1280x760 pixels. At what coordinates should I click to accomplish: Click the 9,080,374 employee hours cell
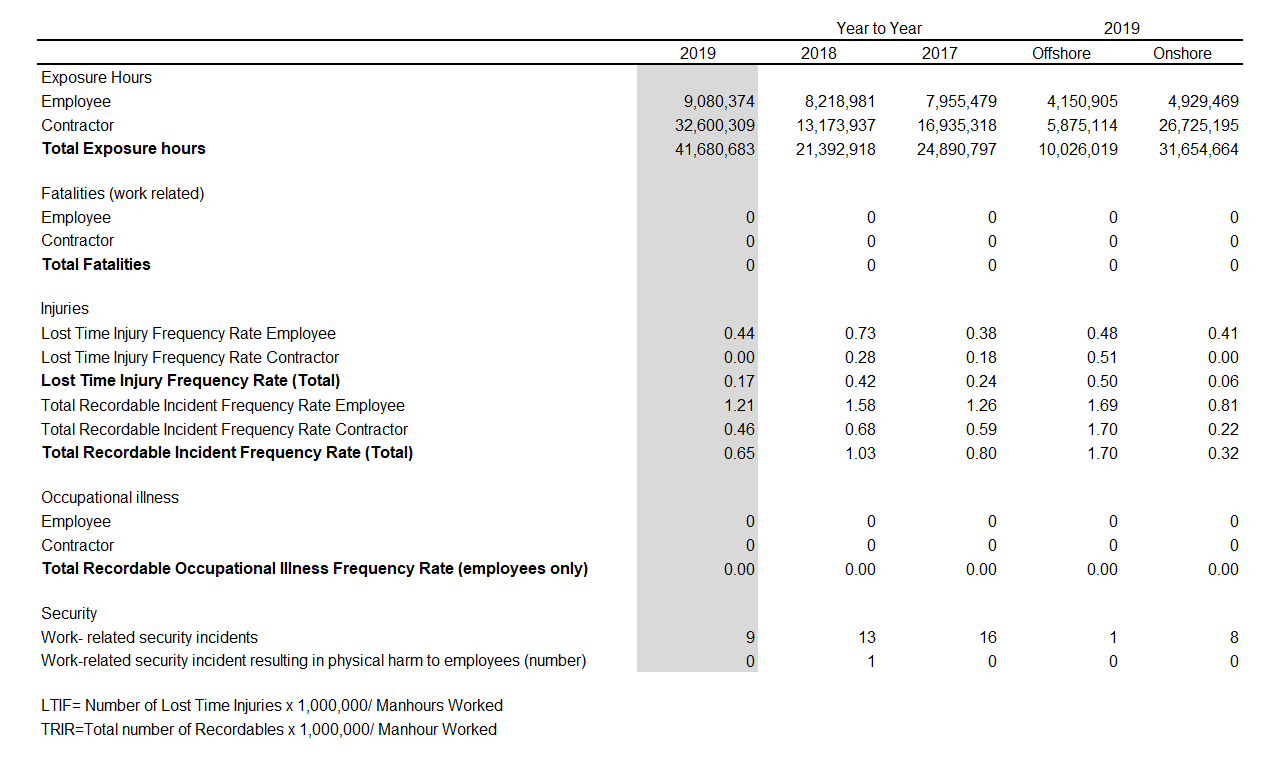719,102
